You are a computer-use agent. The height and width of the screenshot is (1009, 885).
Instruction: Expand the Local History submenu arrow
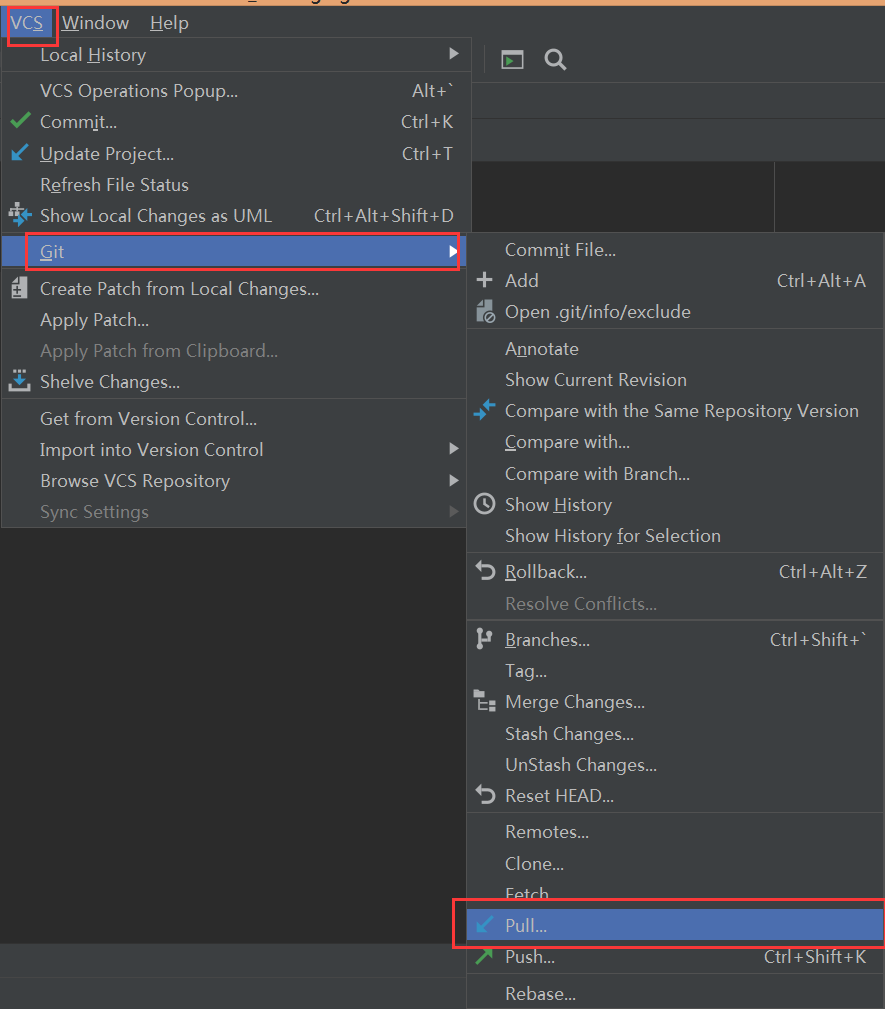pyautogui.click(x=454, y=54)
